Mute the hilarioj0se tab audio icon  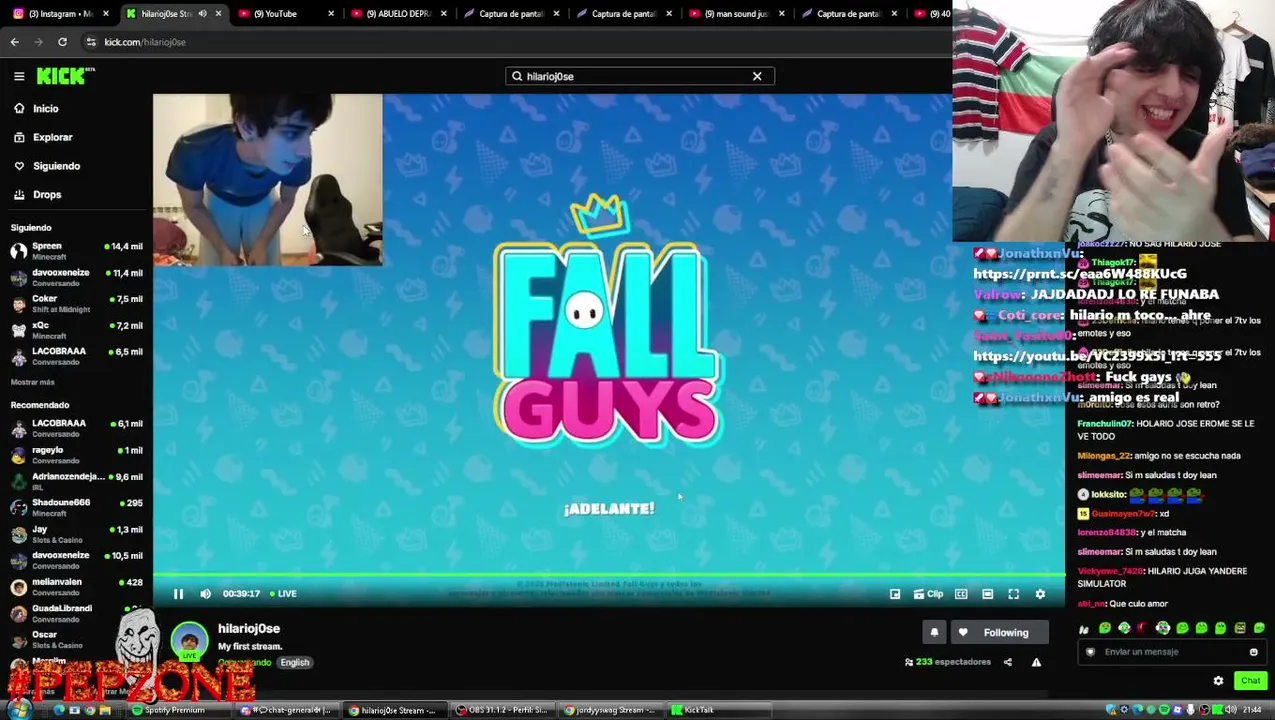point(202,14)
